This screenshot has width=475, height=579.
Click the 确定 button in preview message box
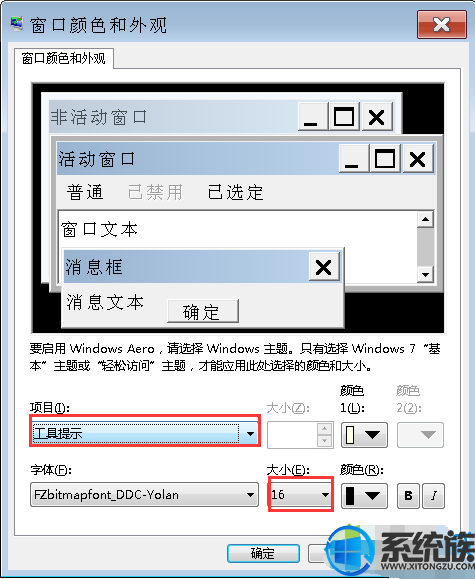(203, 311)
